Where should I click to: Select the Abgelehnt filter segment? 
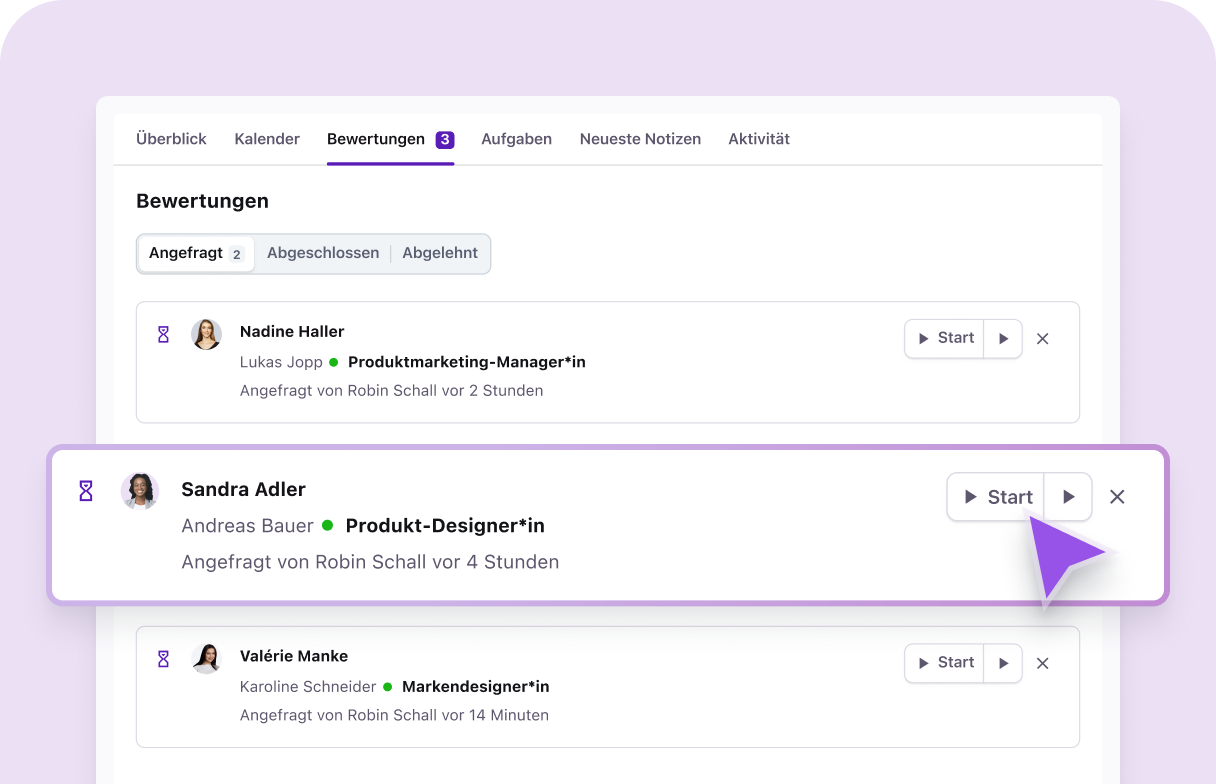[x=440, y=253]
